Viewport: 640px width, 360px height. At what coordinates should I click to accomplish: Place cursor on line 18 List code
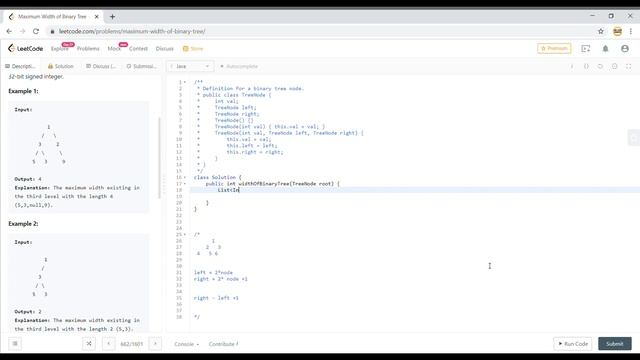(x=228, y=190)
